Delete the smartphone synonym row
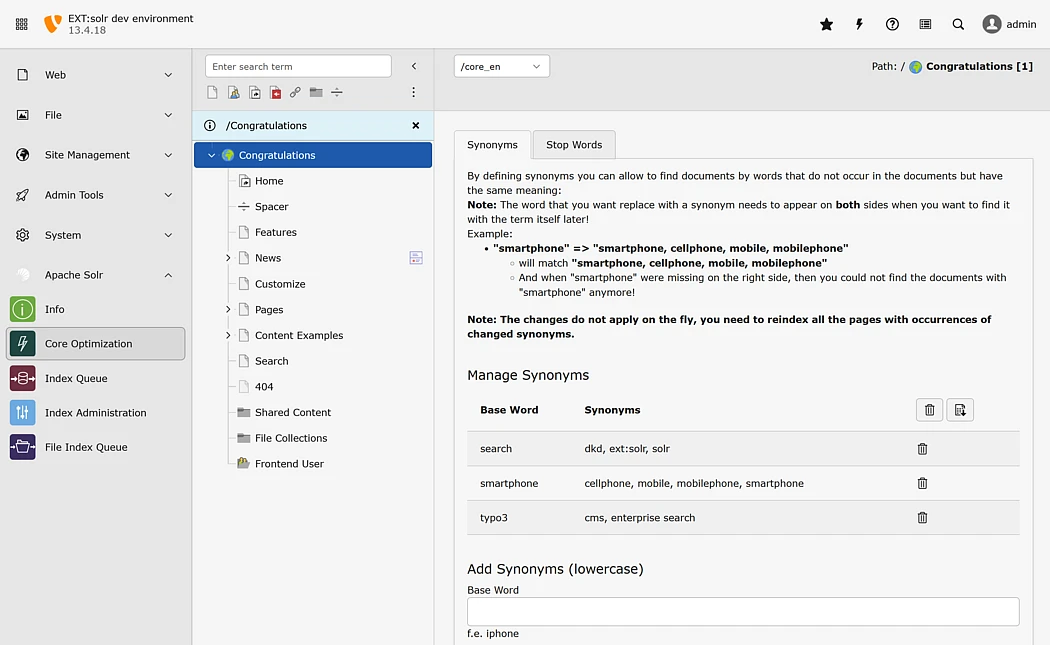Viewport: 1050px width, 645px height. 922,483
